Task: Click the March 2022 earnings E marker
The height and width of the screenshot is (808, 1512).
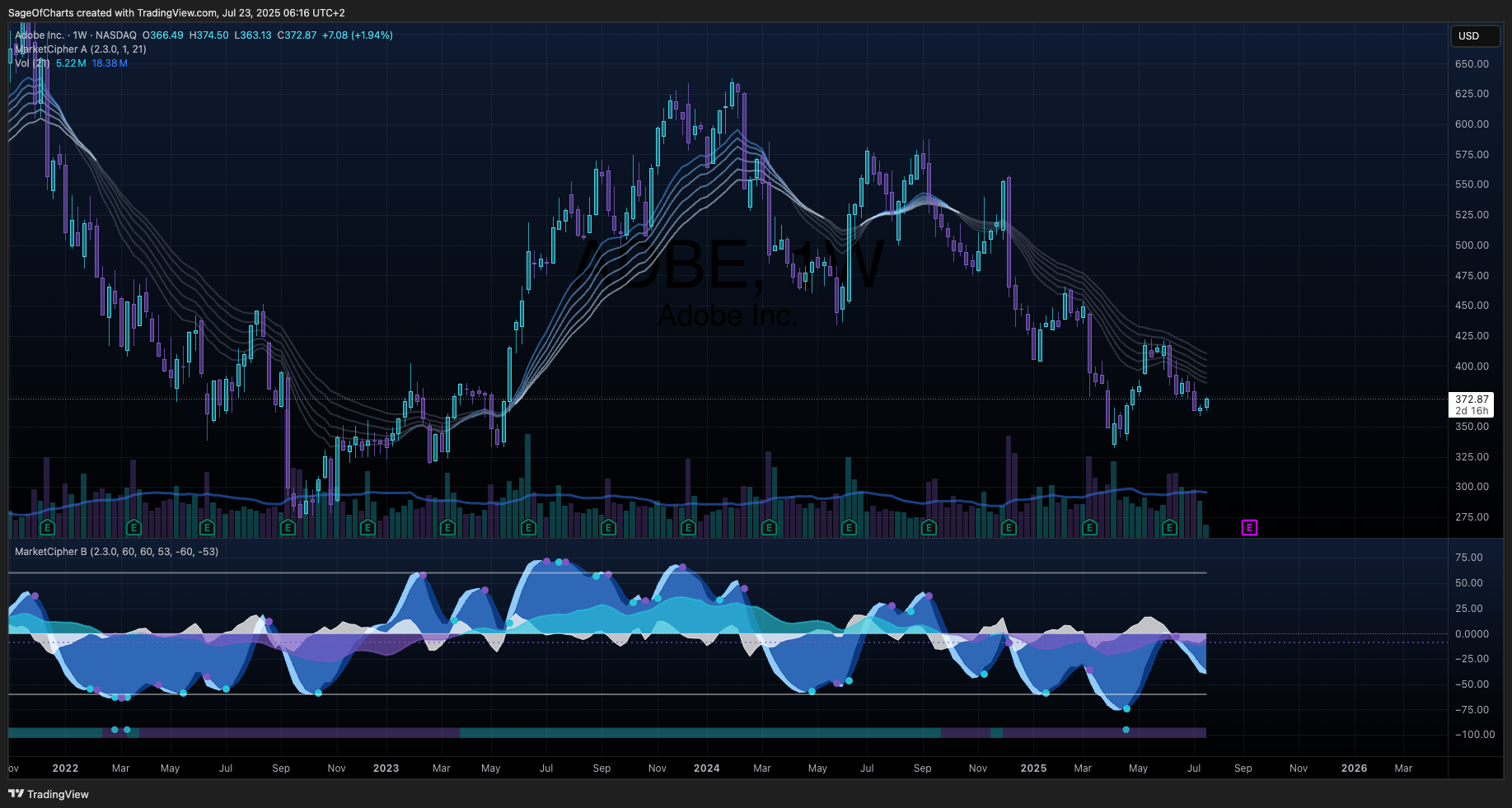Action: click(133, 527)
